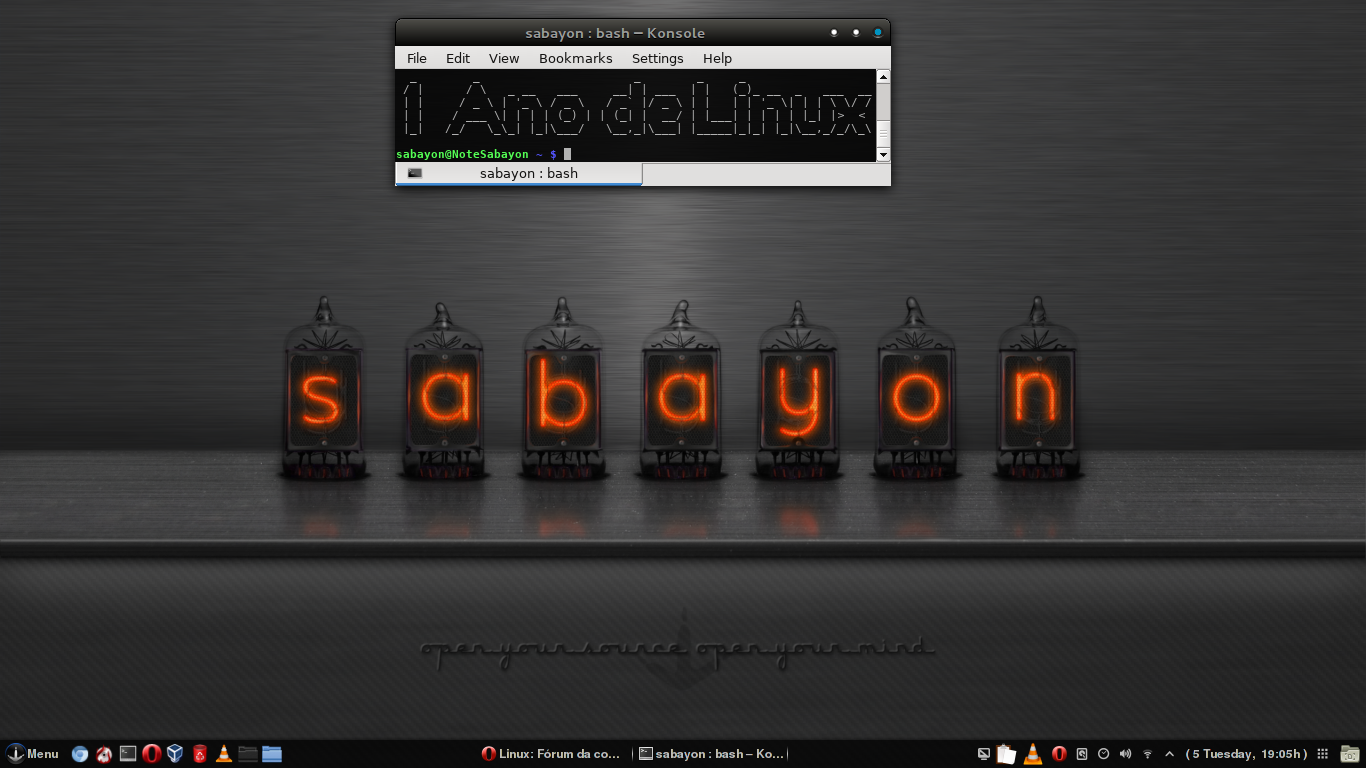Open the clock showing Tuesday 19:05h
This screenshot has width=1366, height=768.
pyautogui.click(x=1247, y=754)
